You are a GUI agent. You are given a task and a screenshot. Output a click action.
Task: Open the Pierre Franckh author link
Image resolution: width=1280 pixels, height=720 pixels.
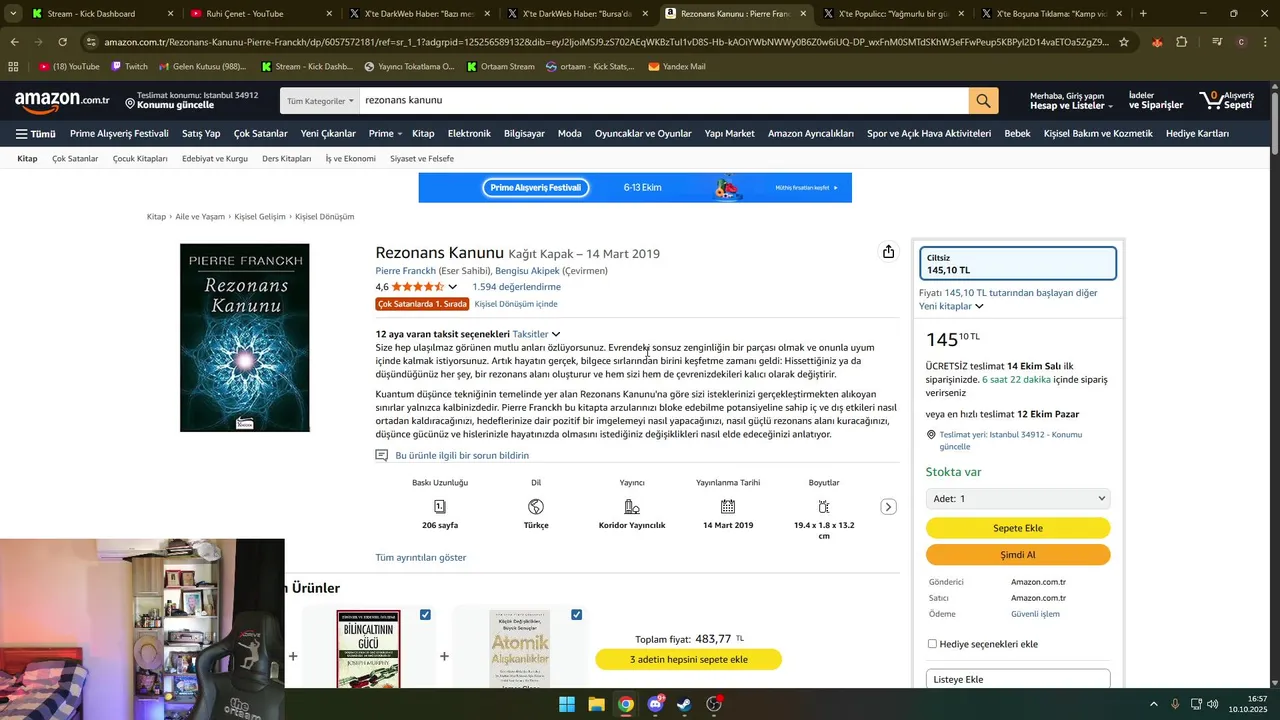coord(405,271)
